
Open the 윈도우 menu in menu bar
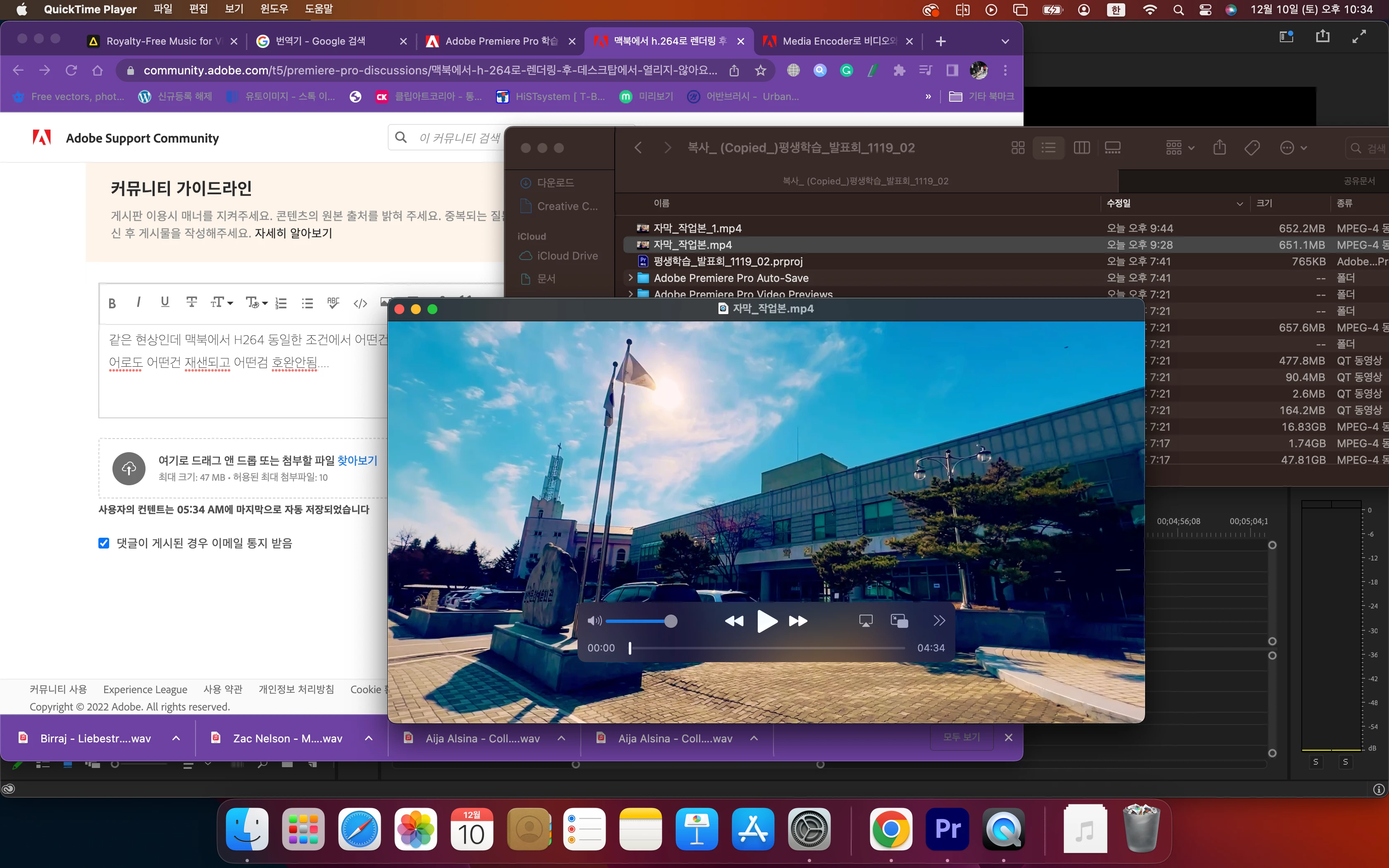coord(274,9)
